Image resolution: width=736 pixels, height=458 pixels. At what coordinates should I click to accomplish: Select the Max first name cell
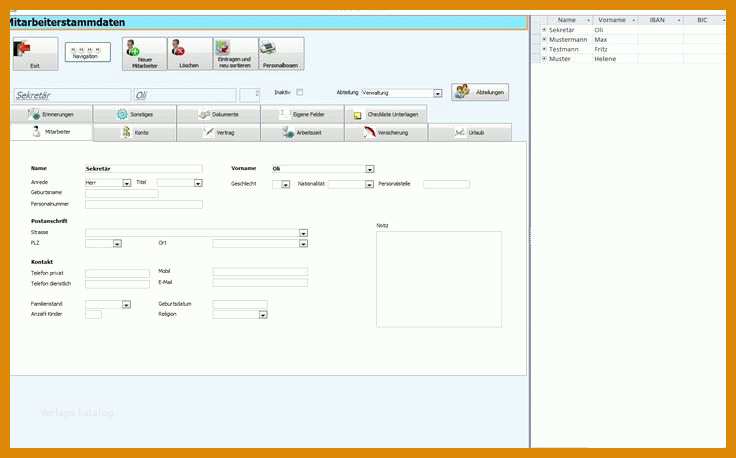(615, 40)
